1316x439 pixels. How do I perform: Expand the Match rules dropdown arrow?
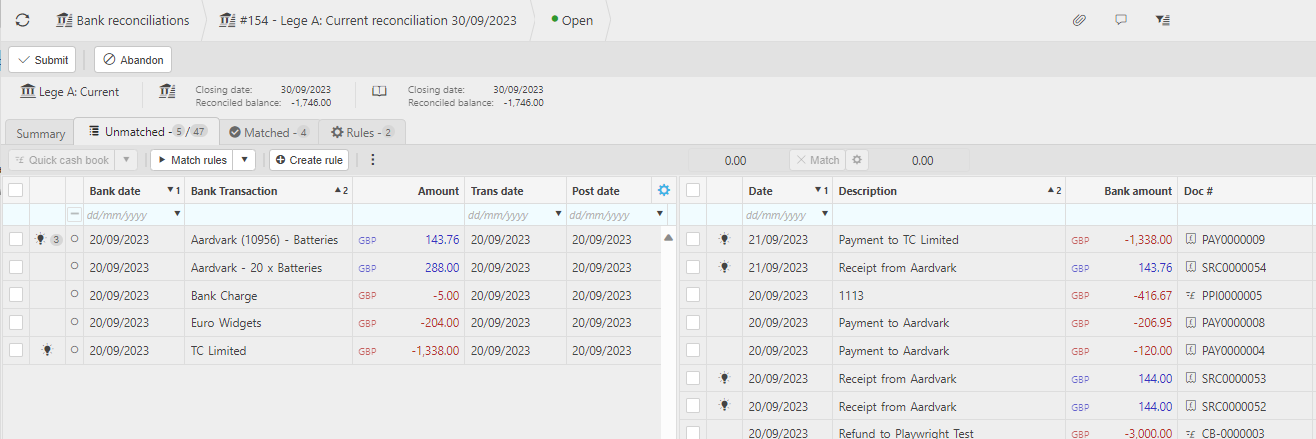point(244,160)
